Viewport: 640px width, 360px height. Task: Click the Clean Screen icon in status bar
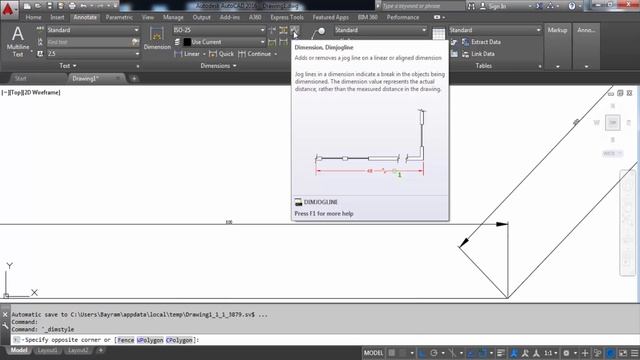[623, 353]
